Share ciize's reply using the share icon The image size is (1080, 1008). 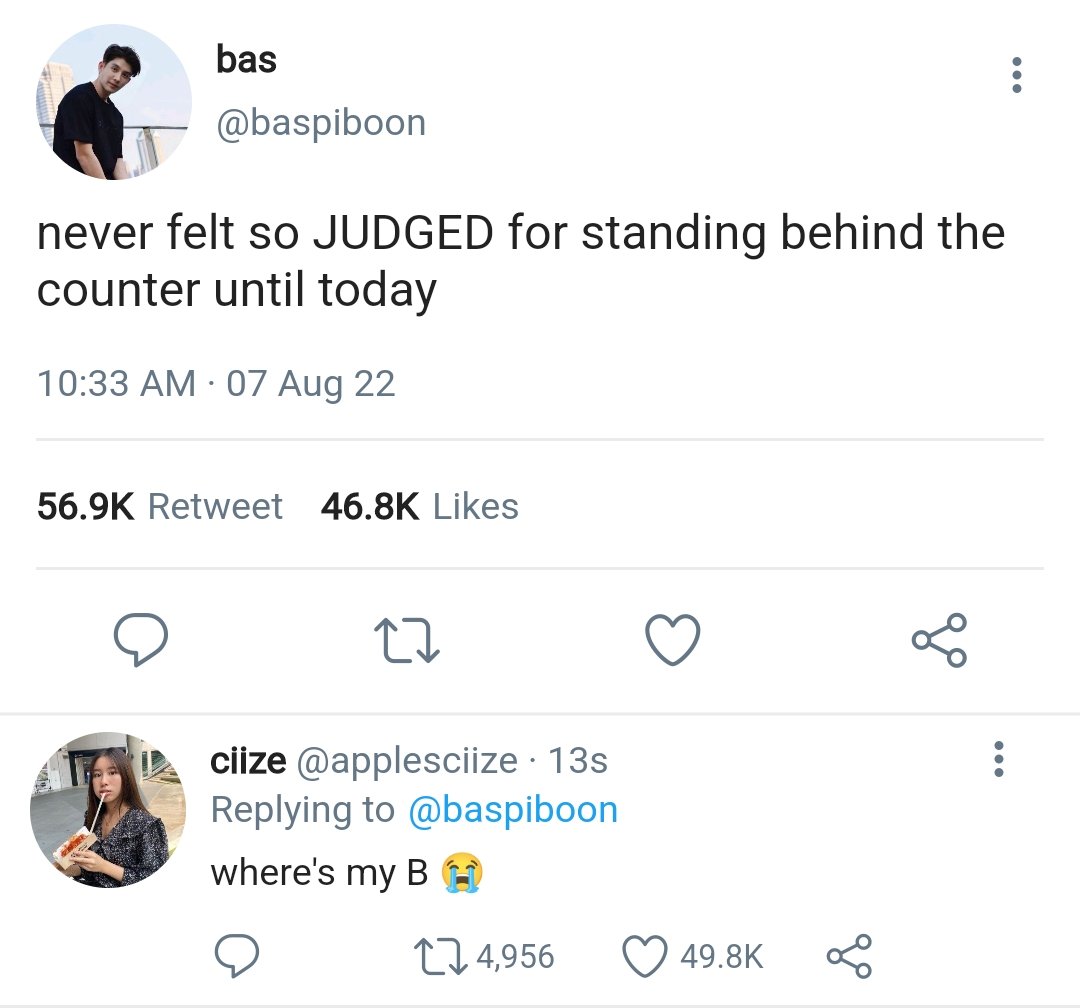pos(849,956)
